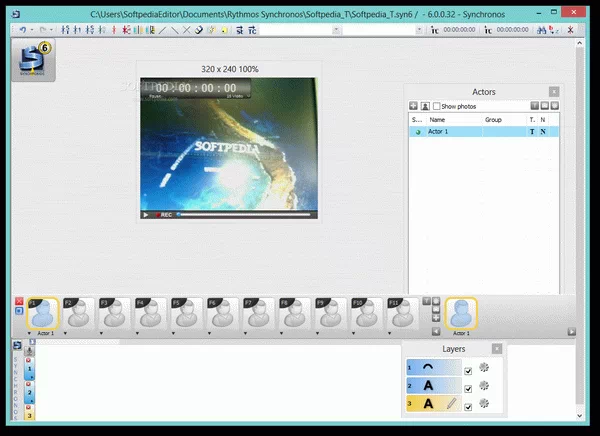
Task: Click the binoculars search icon in toolbar
Action: point(543,30)
